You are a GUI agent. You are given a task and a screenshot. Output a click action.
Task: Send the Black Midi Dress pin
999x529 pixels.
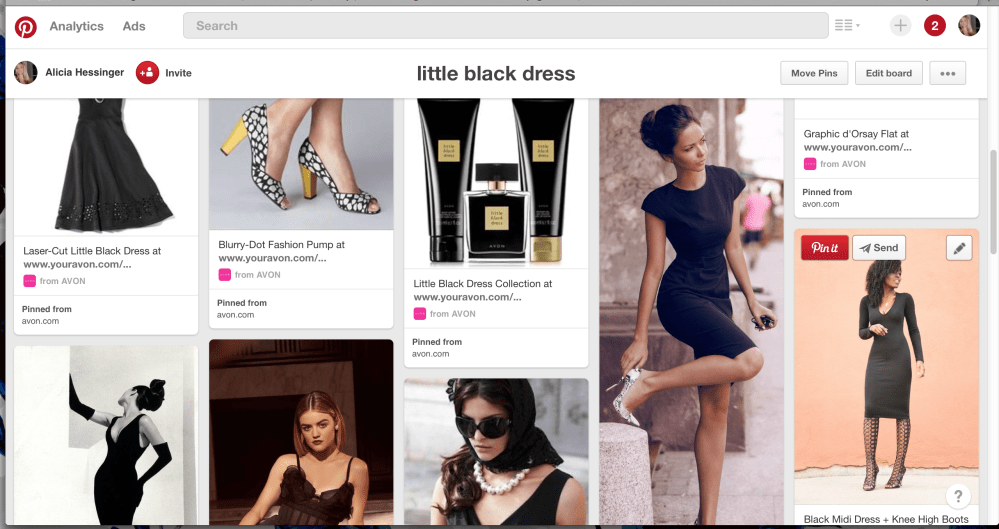pos(879,248)
